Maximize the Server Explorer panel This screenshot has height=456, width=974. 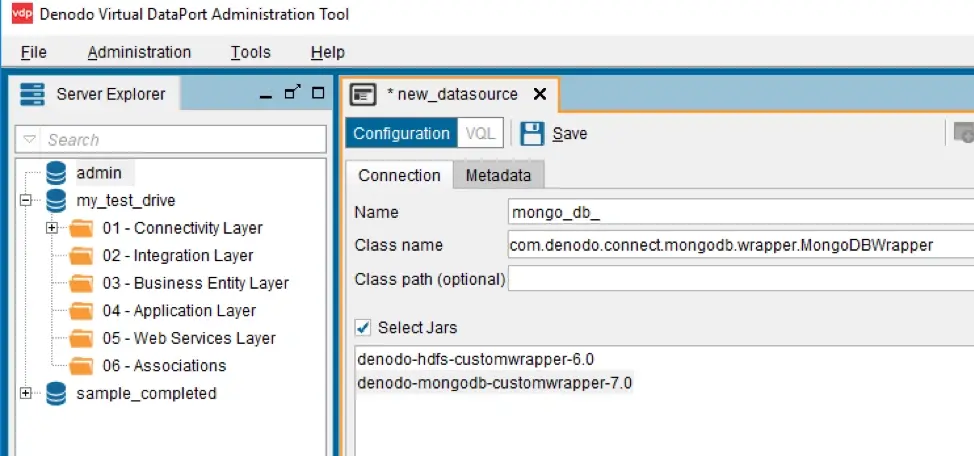pos(318,93)
